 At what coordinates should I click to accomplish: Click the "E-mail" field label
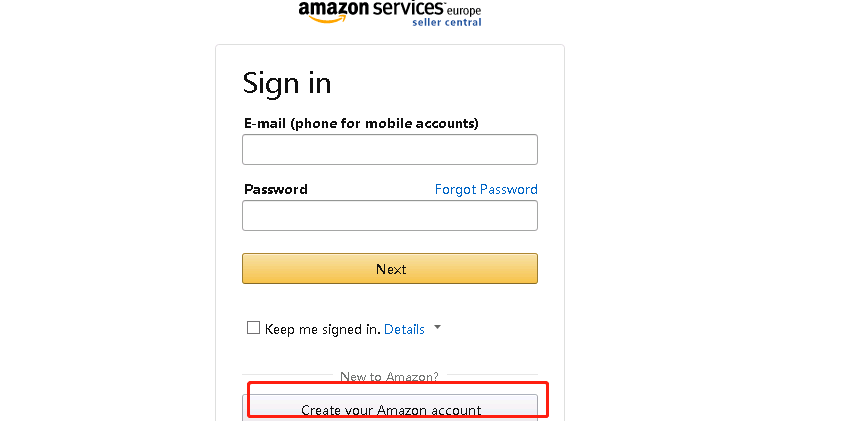tap(265, 123)
